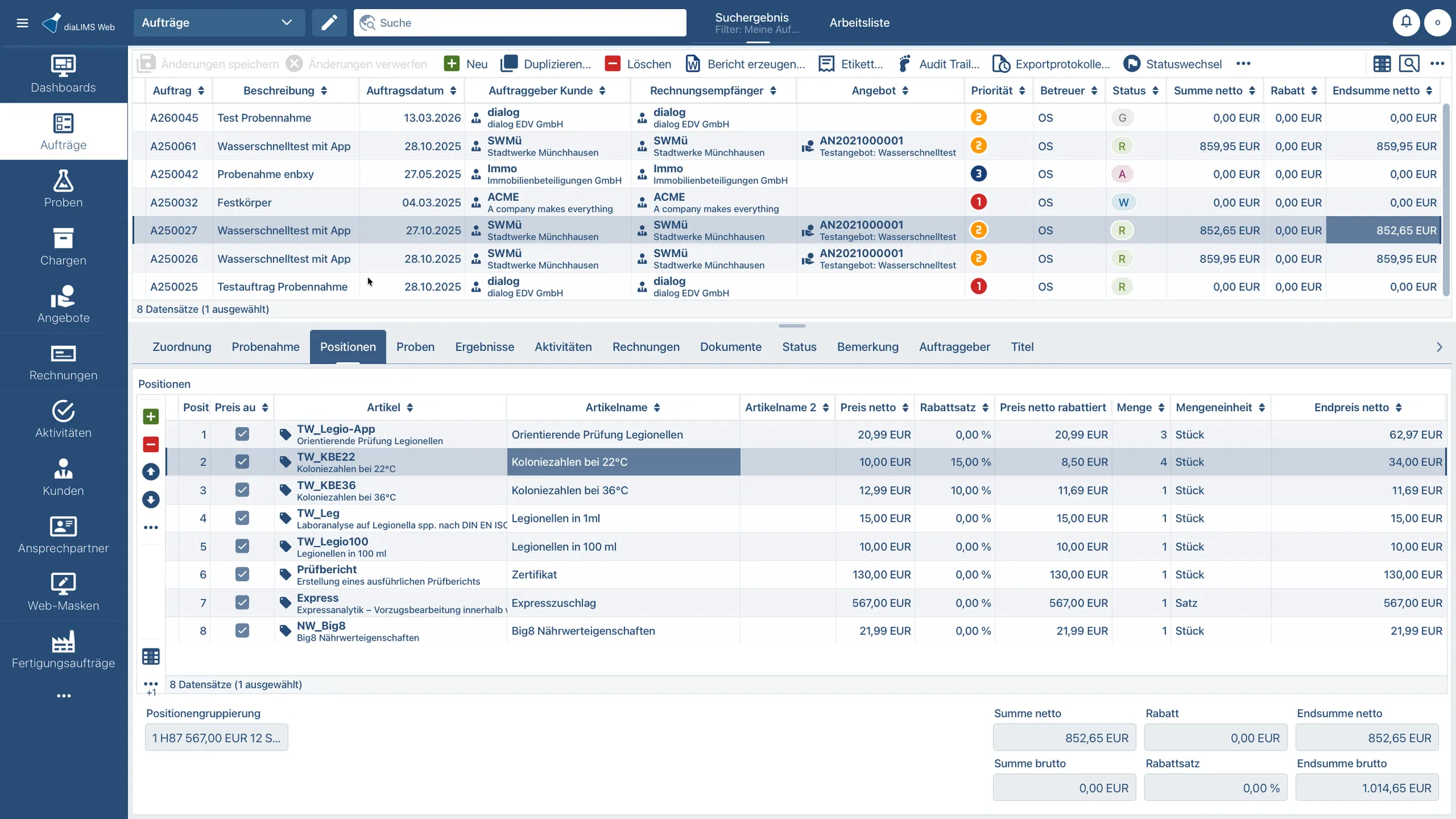Open toolbar overflow menu after Statuswechsel

(x=1243, y=64)
